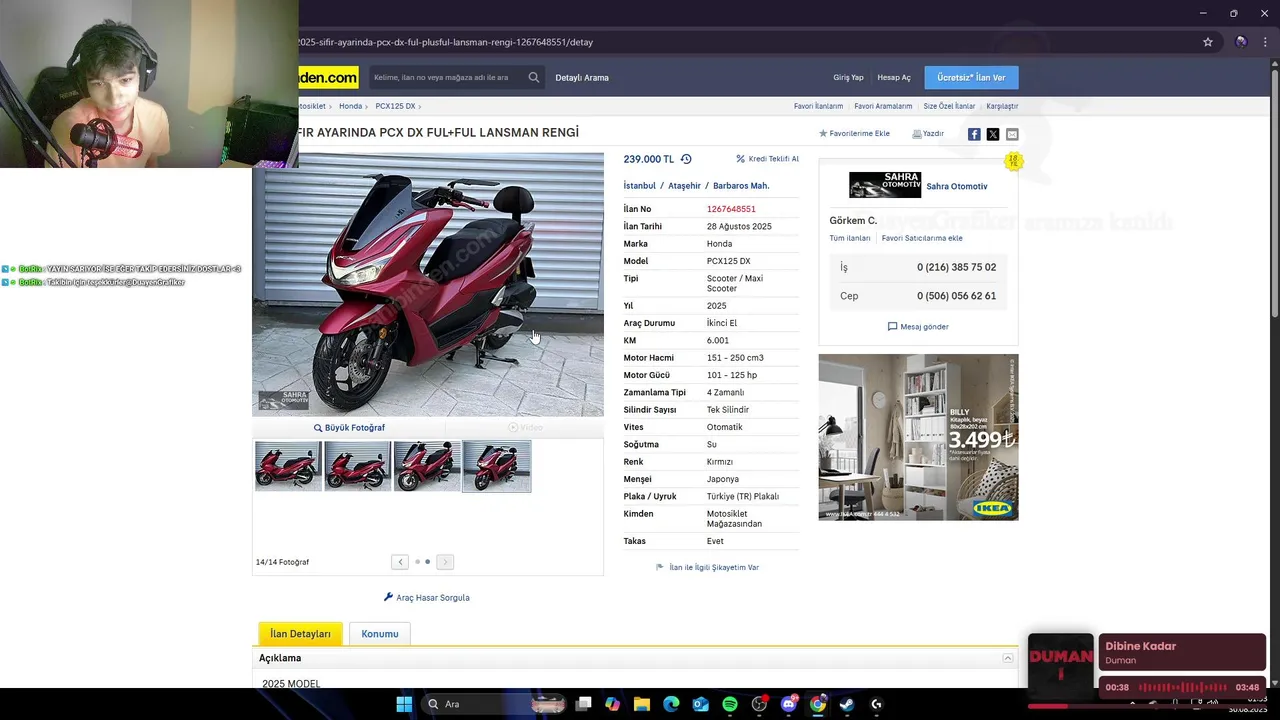Select the second scooter photo thumbnail
Screen dimensions: 1280x720
(x=358, y=466)
